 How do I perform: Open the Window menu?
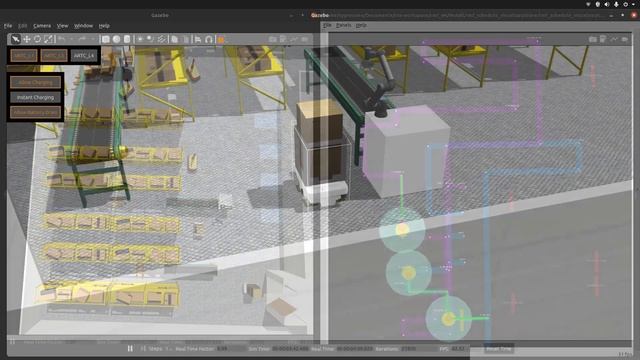click(x=83, y=26)
